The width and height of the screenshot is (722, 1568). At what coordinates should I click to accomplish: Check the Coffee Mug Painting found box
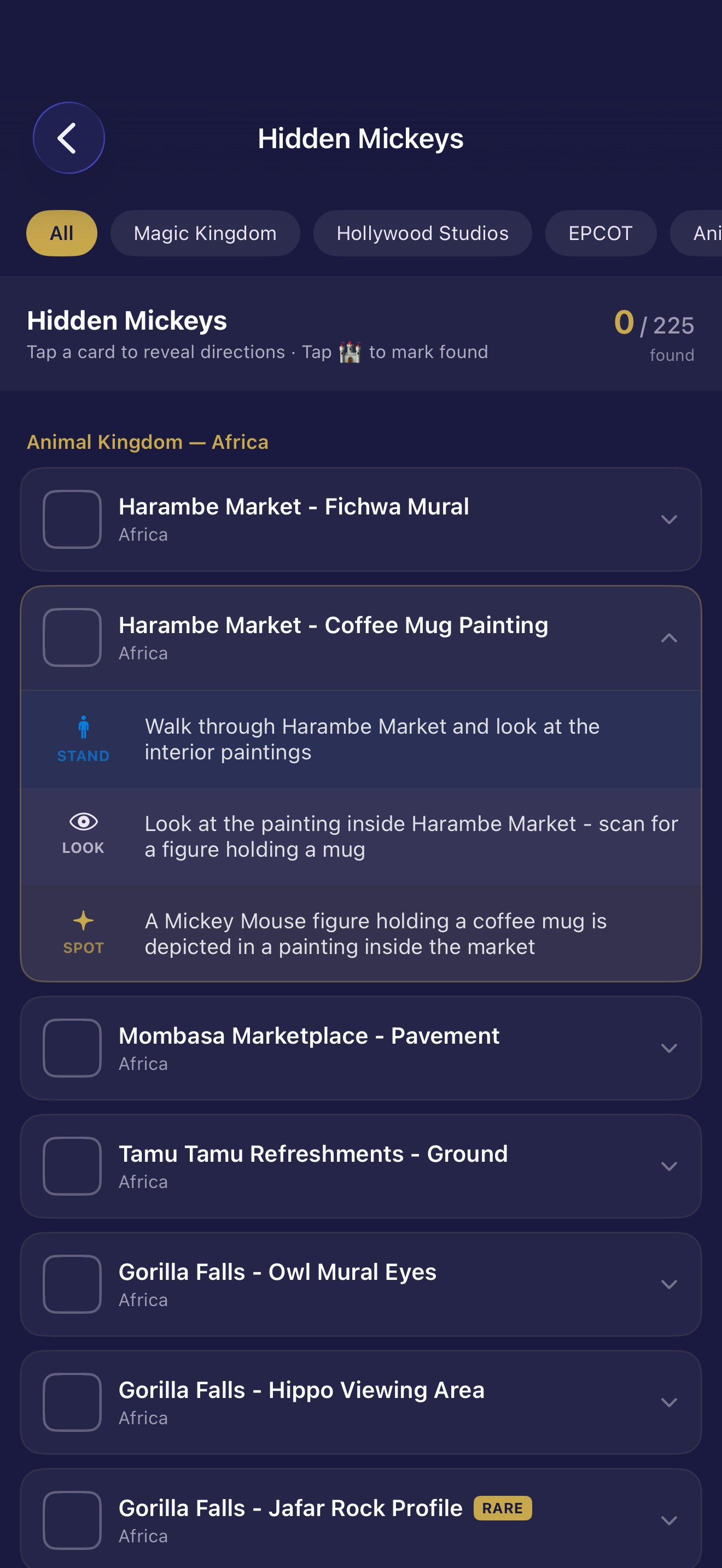point(72,637)
